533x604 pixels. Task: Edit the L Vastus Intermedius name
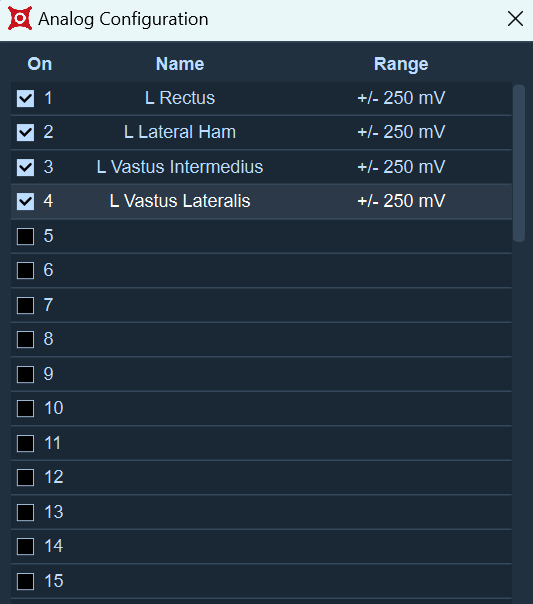pos(180,167)
